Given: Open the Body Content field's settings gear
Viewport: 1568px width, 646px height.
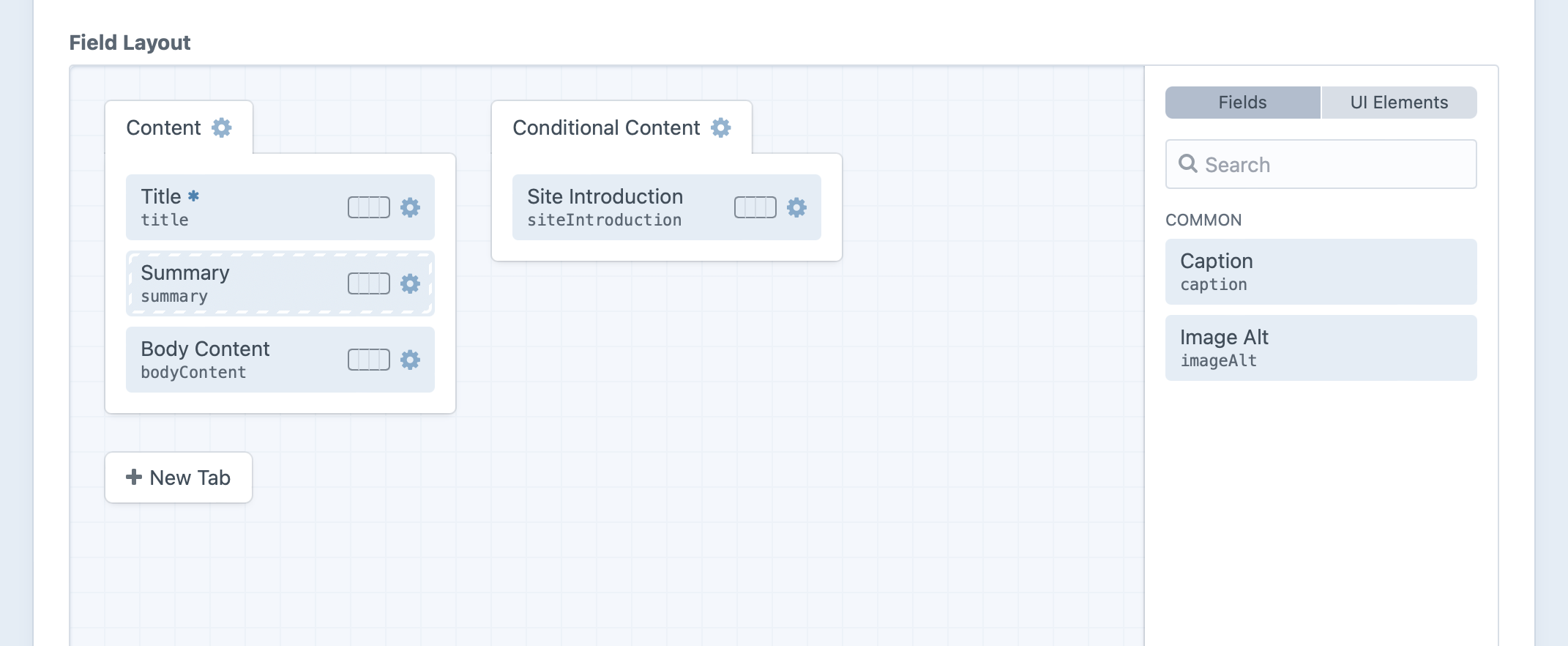Looking at the screenshot, I should tap(410, 360).
